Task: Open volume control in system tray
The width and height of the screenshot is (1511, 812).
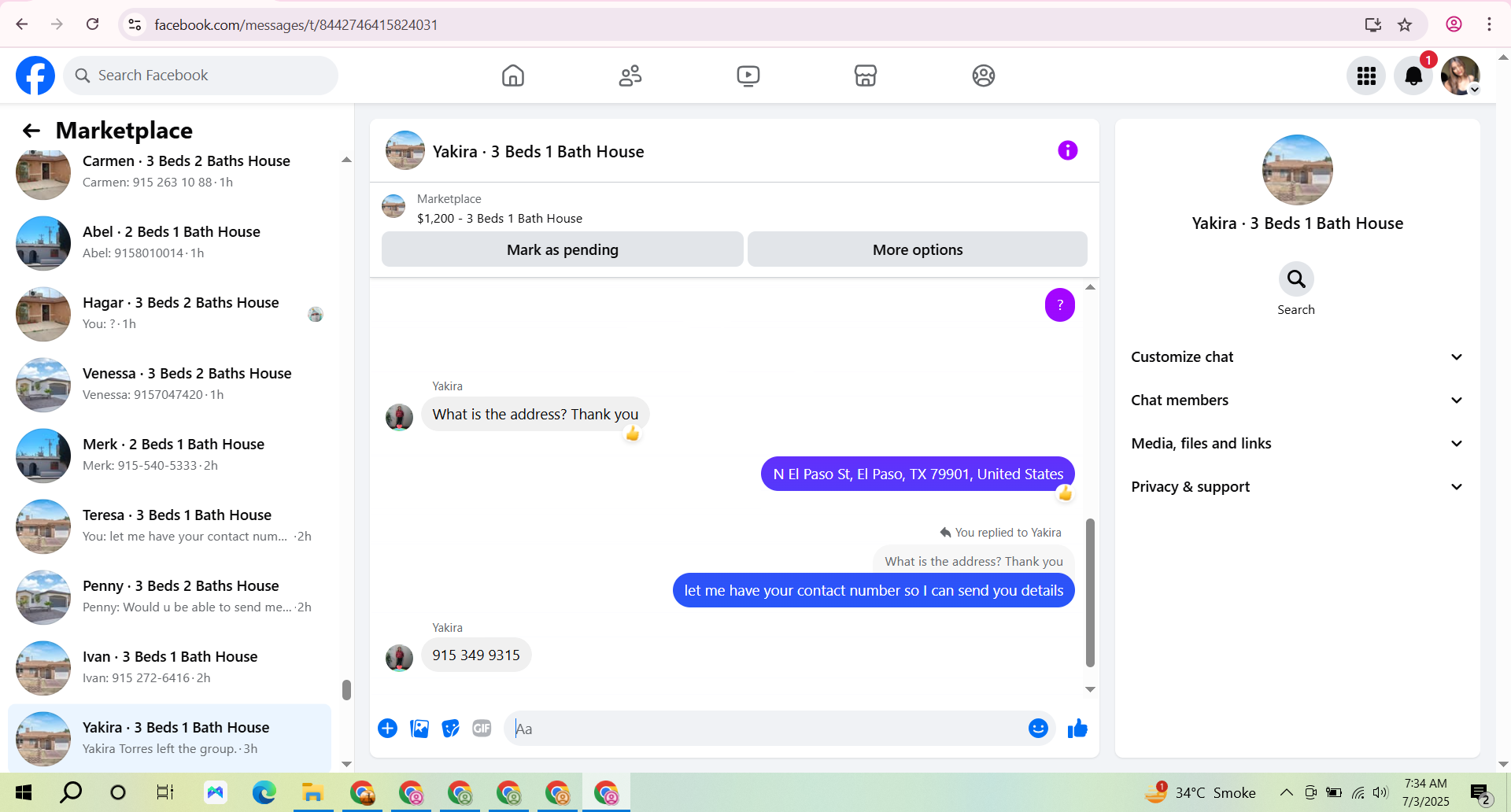Action: pyautogui.click(x=1380, y=792)
